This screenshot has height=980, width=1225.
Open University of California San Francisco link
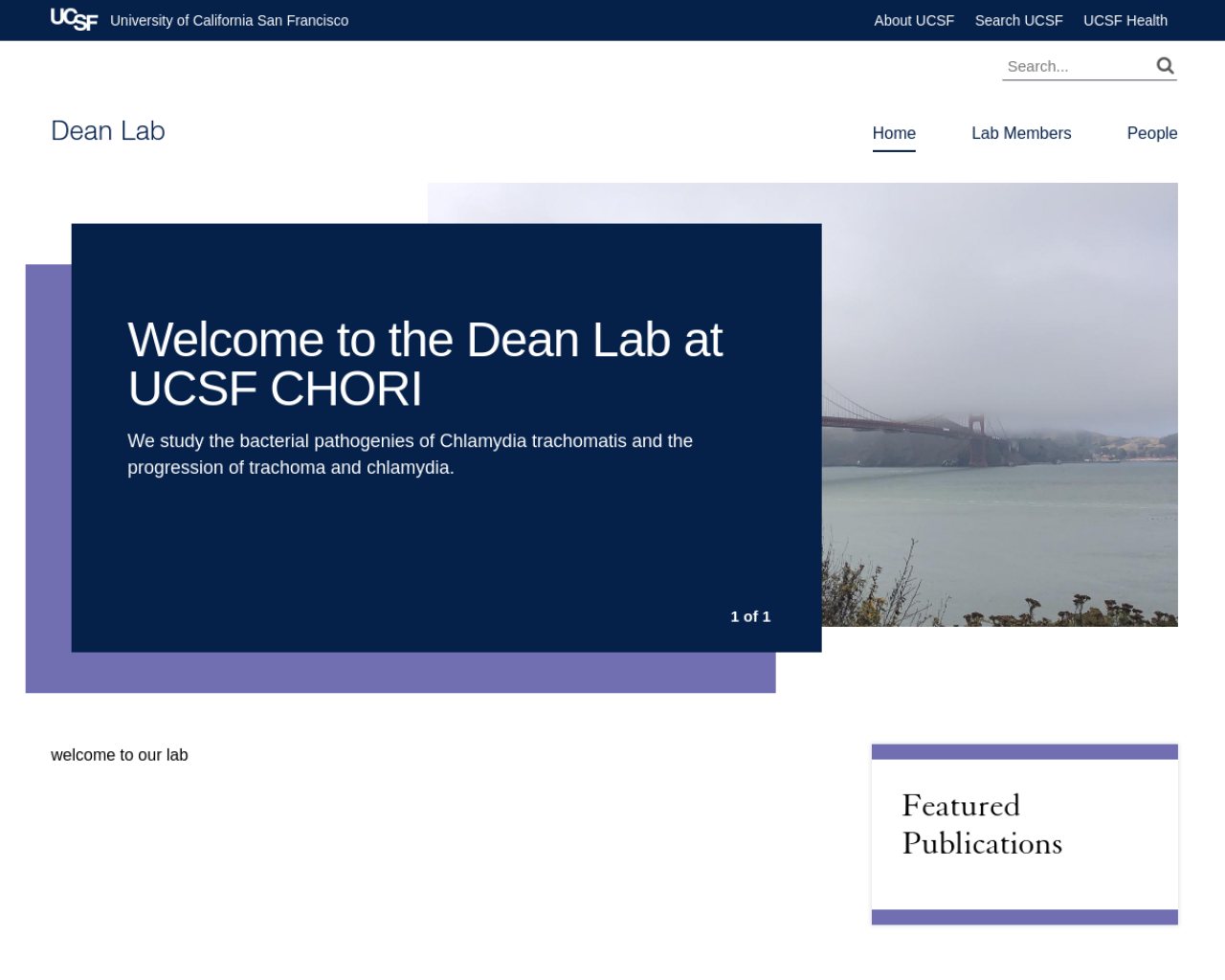point(229,20)
